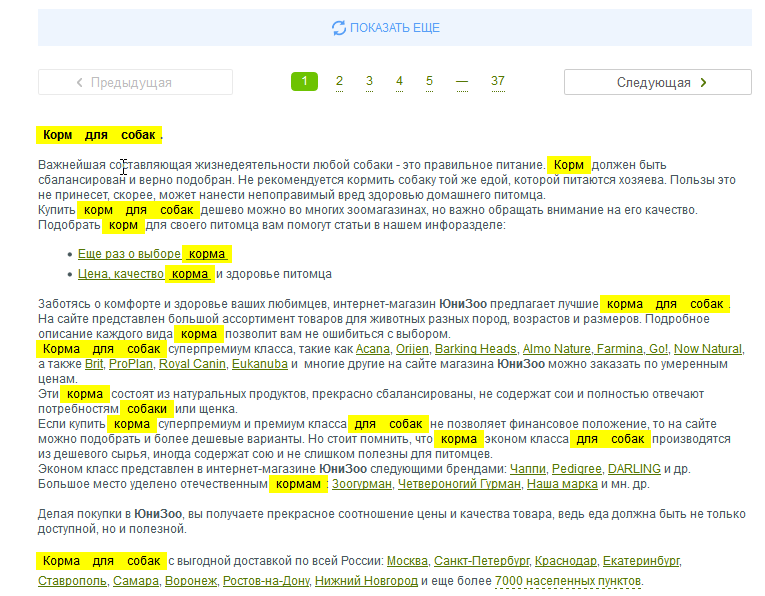
Task: Open the Воронеж delivery link
Action: (191, 581)
